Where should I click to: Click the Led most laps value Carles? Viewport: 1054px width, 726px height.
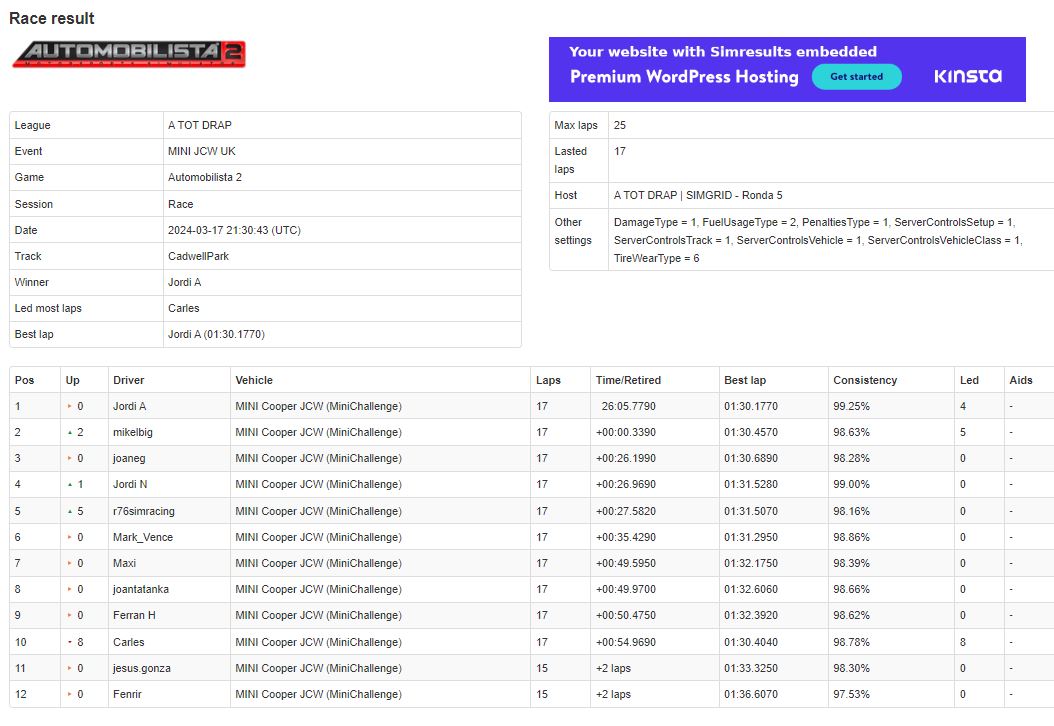184,308
